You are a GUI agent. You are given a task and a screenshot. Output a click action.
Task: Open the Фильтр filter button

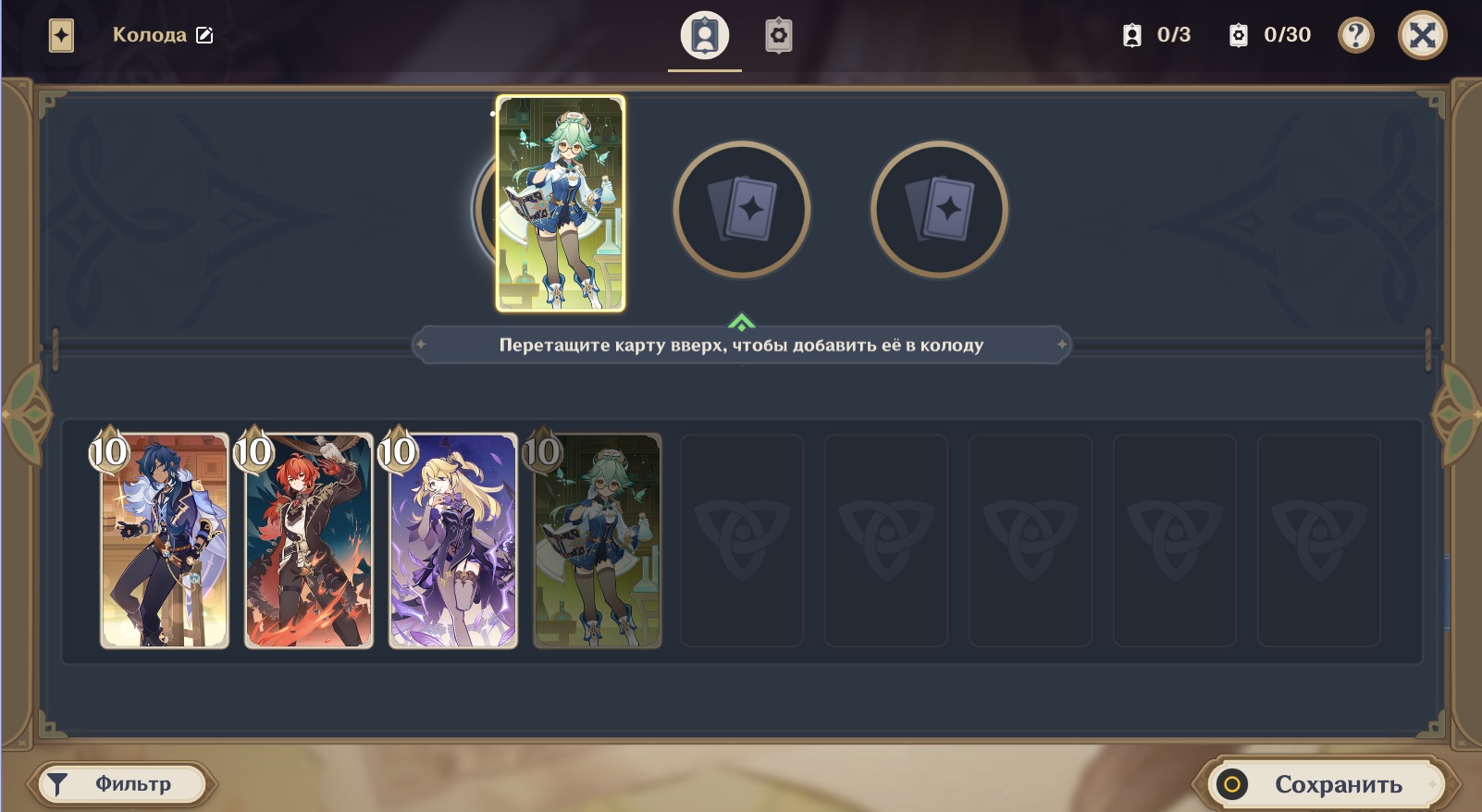(122, 784)
